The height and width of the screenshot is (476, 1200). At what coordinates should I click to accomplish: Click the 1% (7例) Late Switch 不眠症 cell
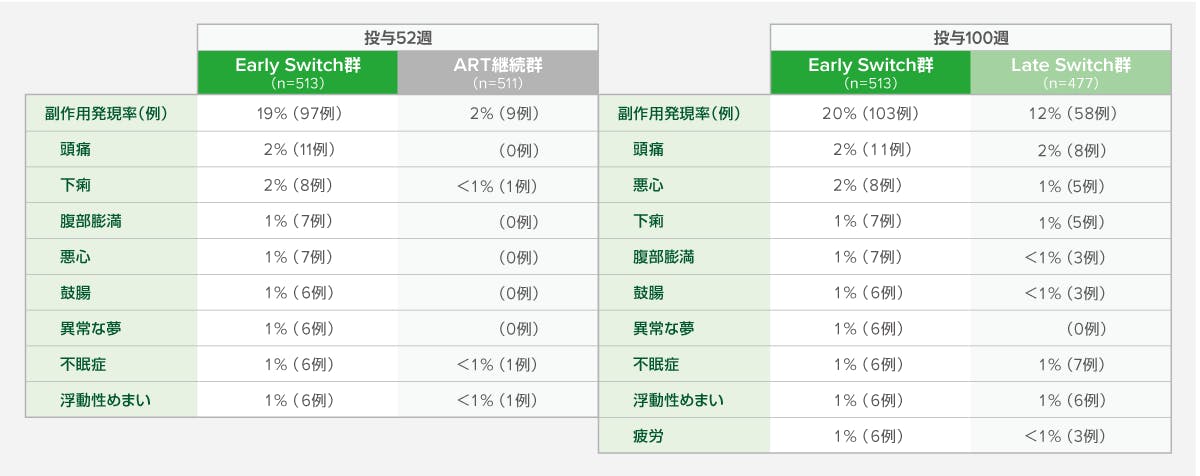[x=1071, y=365]
